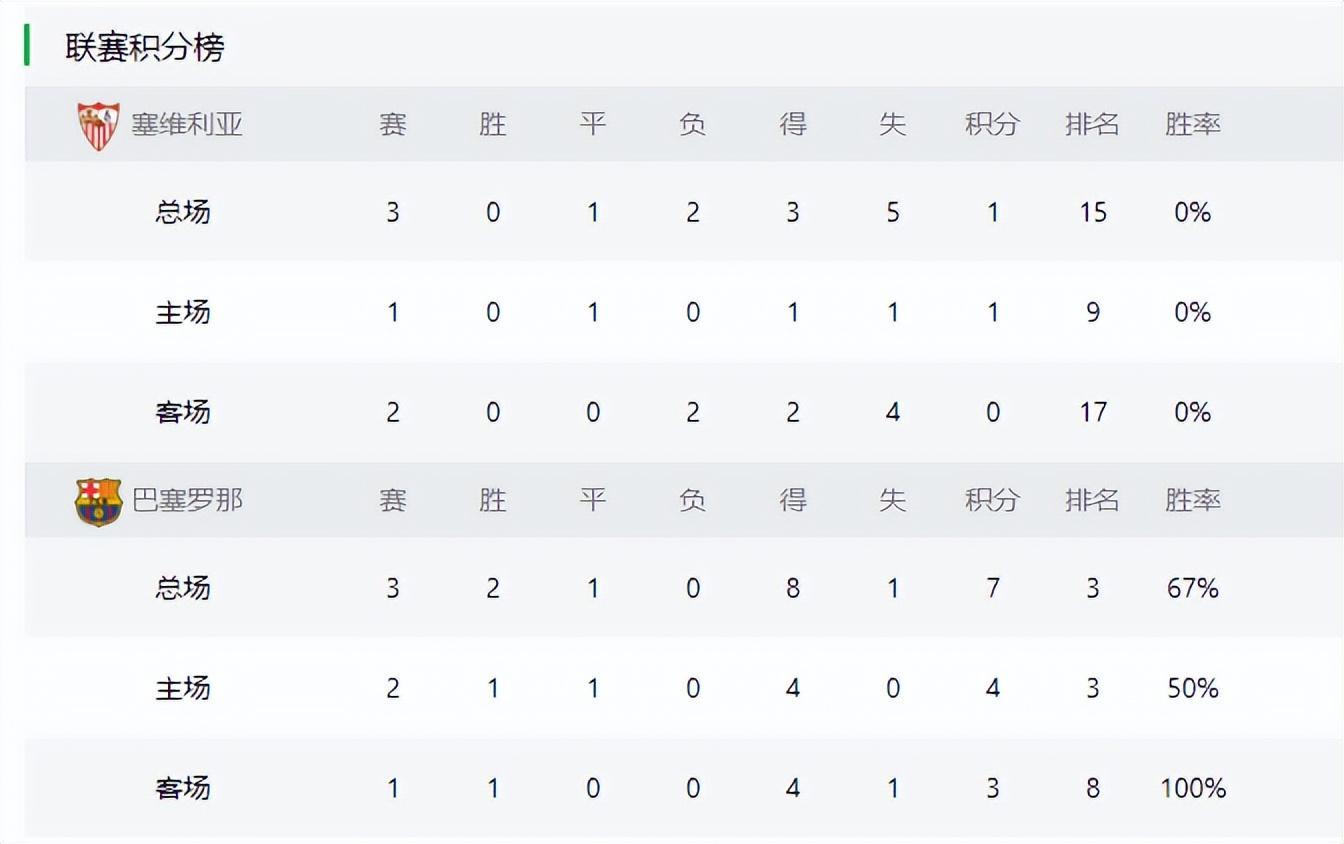Click 积分 column header in Barcelona table
1344x844 pixels.
992,500
